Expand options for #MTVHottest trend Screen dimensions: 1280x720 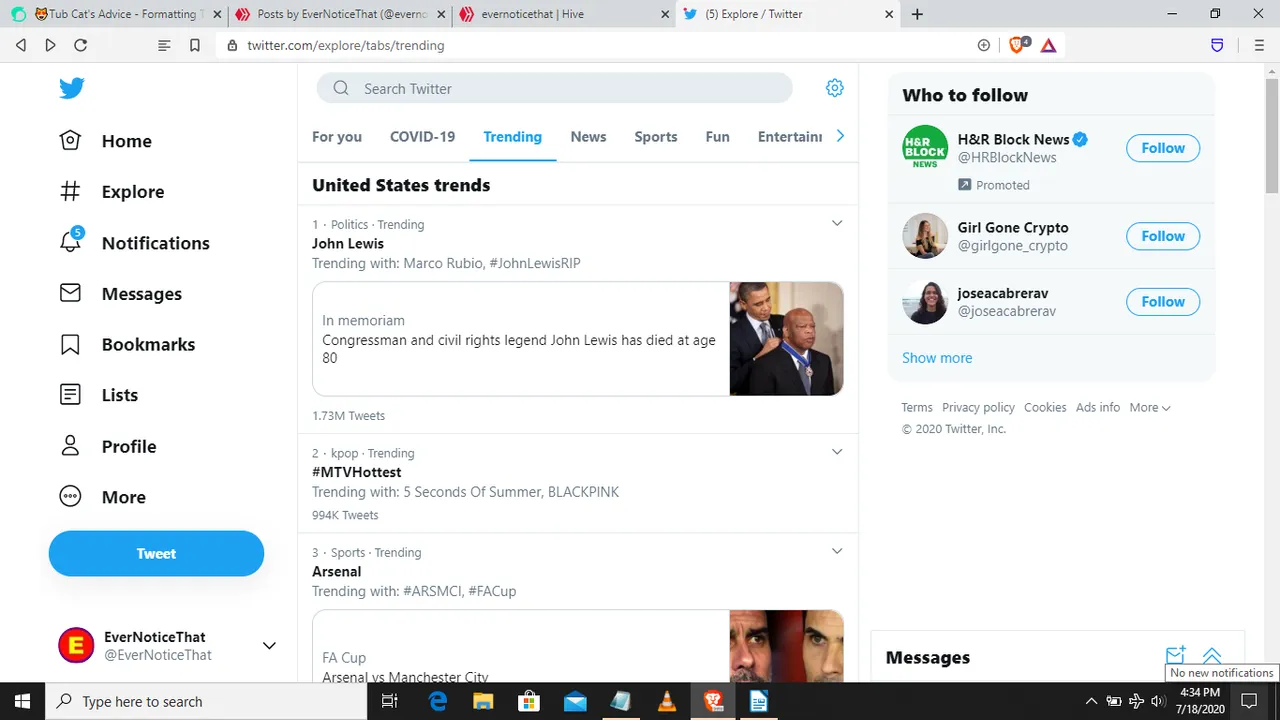point(837,451)
